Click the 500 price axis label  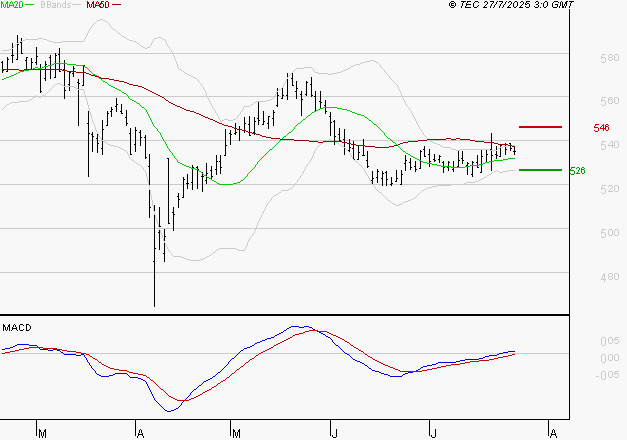click(610, 233)
